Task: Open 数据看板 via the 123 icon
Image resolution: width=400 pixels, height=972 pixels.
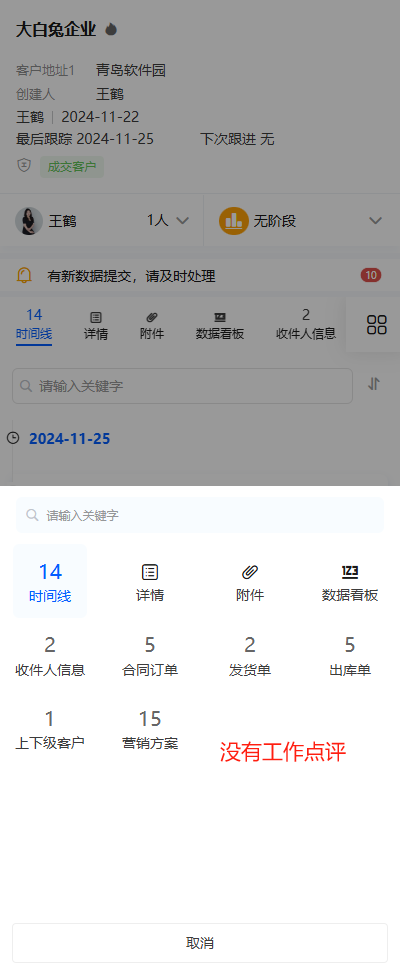Action: click(x=350, y=572)
